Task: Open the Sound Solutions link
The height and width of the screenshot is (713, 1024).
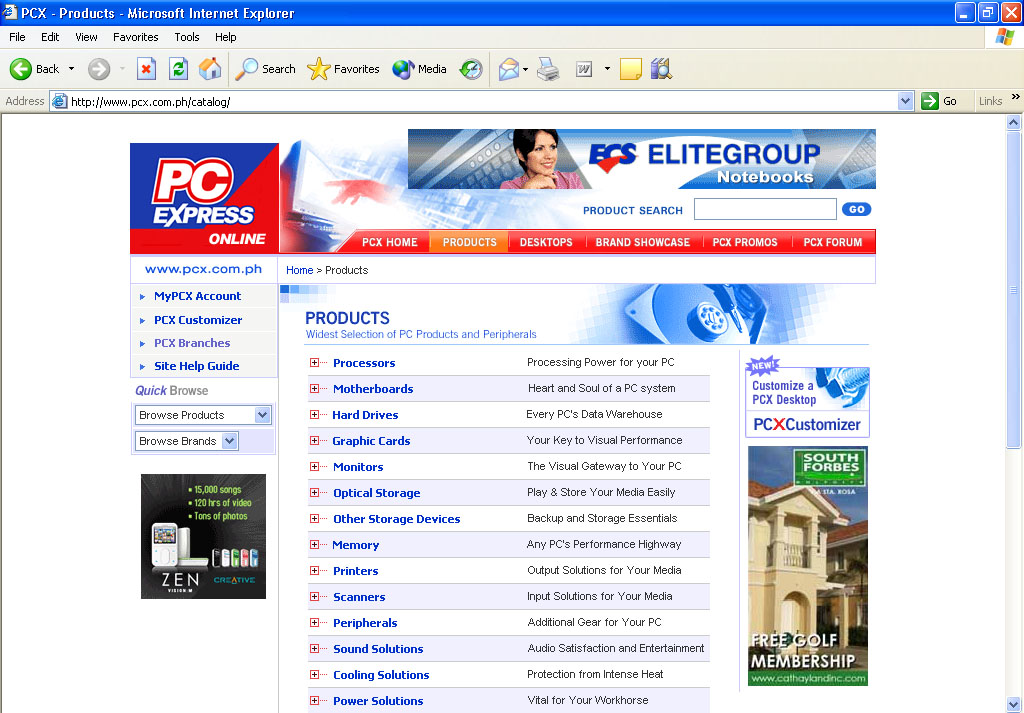Action: pyautogui.click(x=378, y=649)
